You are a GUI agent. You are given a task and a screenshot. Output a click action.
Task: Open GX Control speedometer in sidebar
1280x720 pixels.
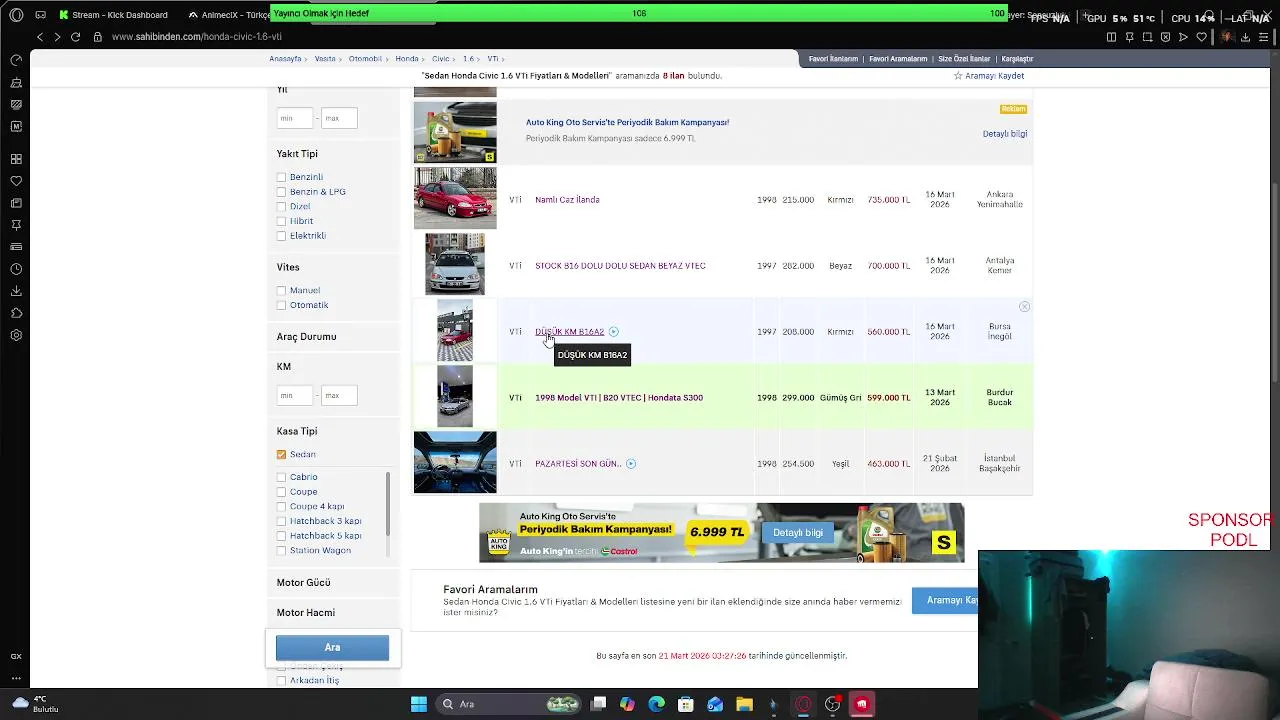[x=16, y=60]
